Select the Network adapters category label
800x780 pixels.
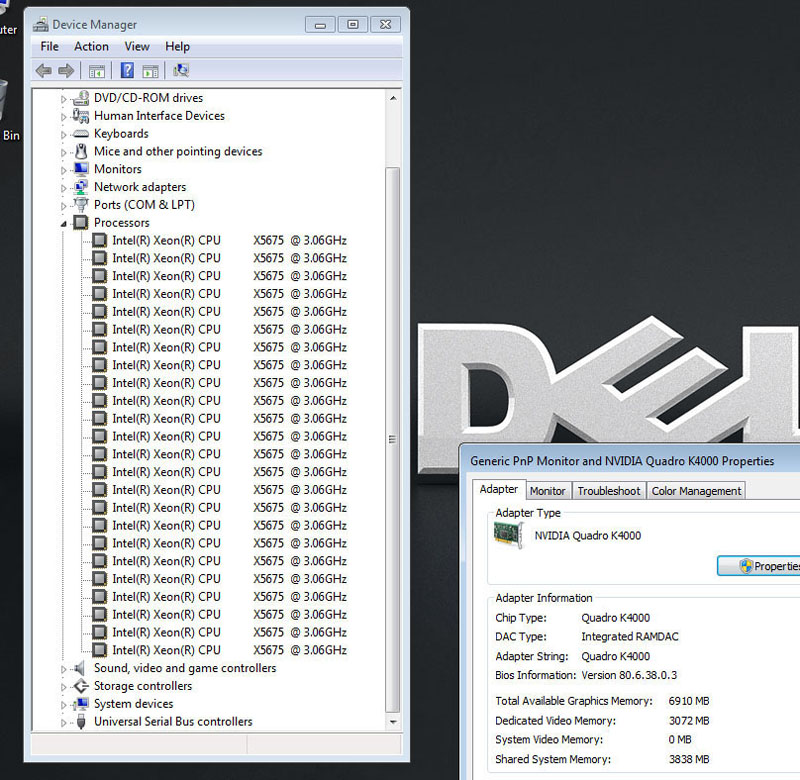click(140, 187)
